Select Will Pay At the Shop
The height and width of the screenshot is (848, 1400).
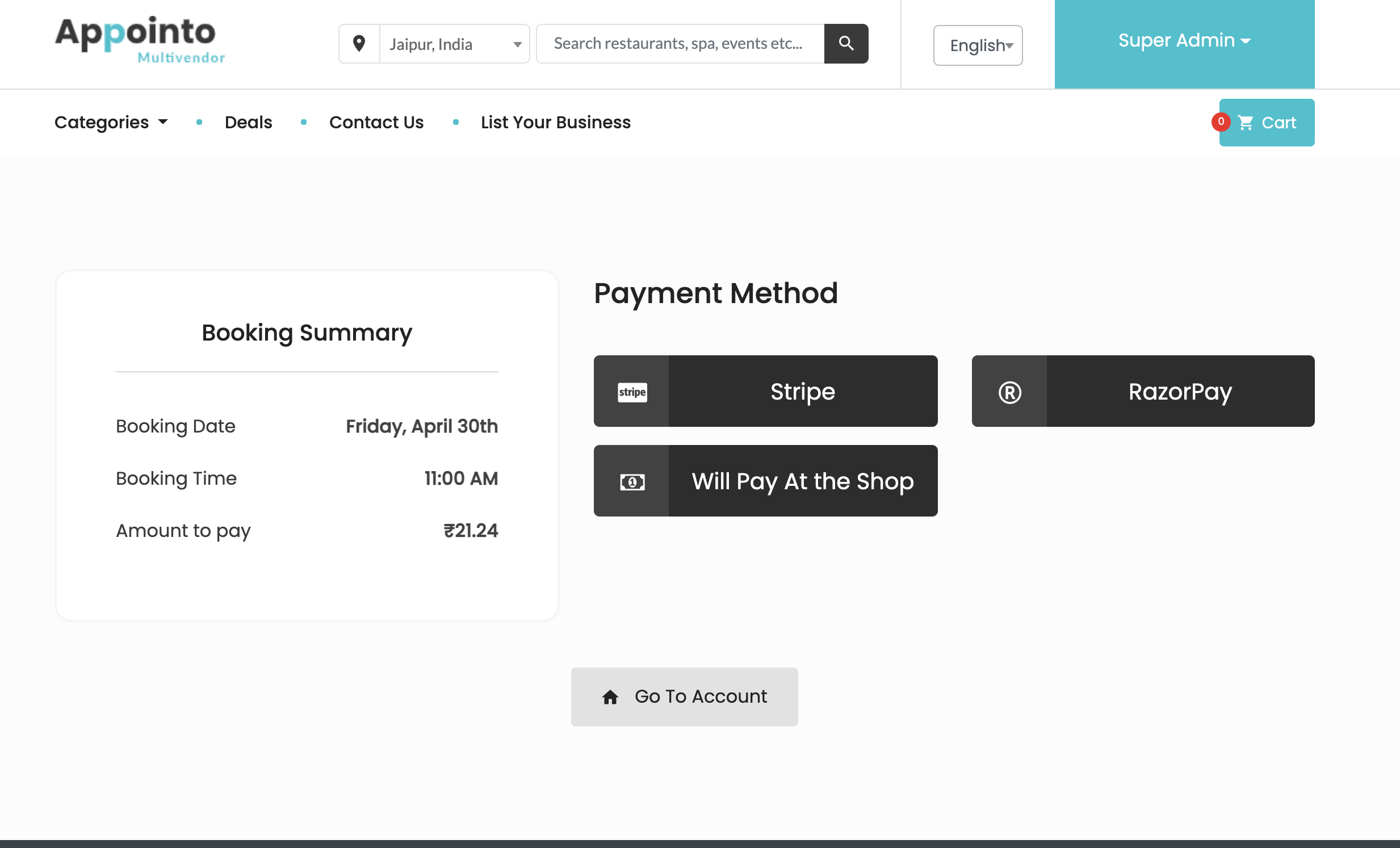pyautogui.click(x=802, y=482)
